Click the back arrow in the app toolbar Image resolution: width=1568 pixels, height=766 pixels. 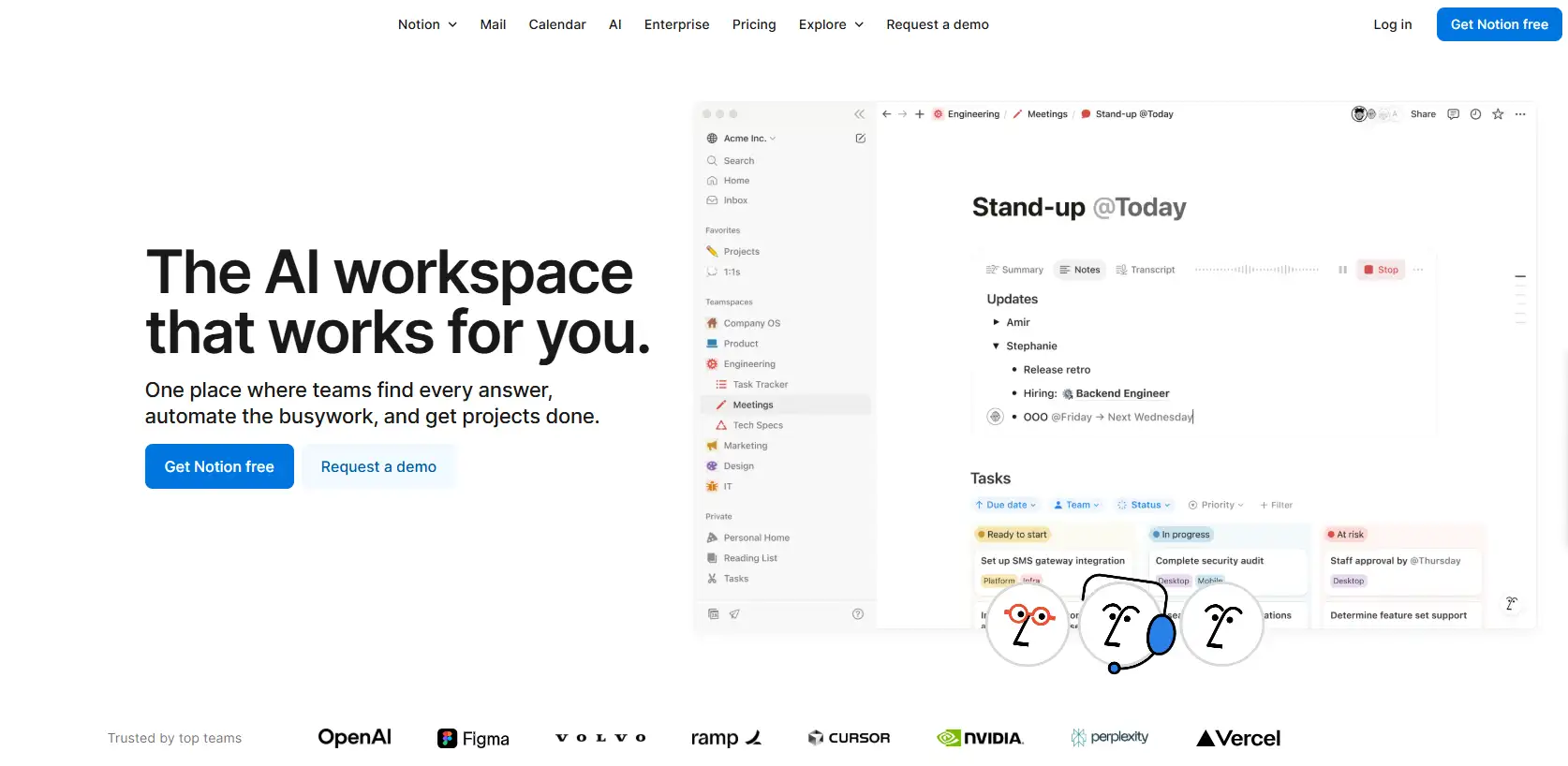coord(886,114)
